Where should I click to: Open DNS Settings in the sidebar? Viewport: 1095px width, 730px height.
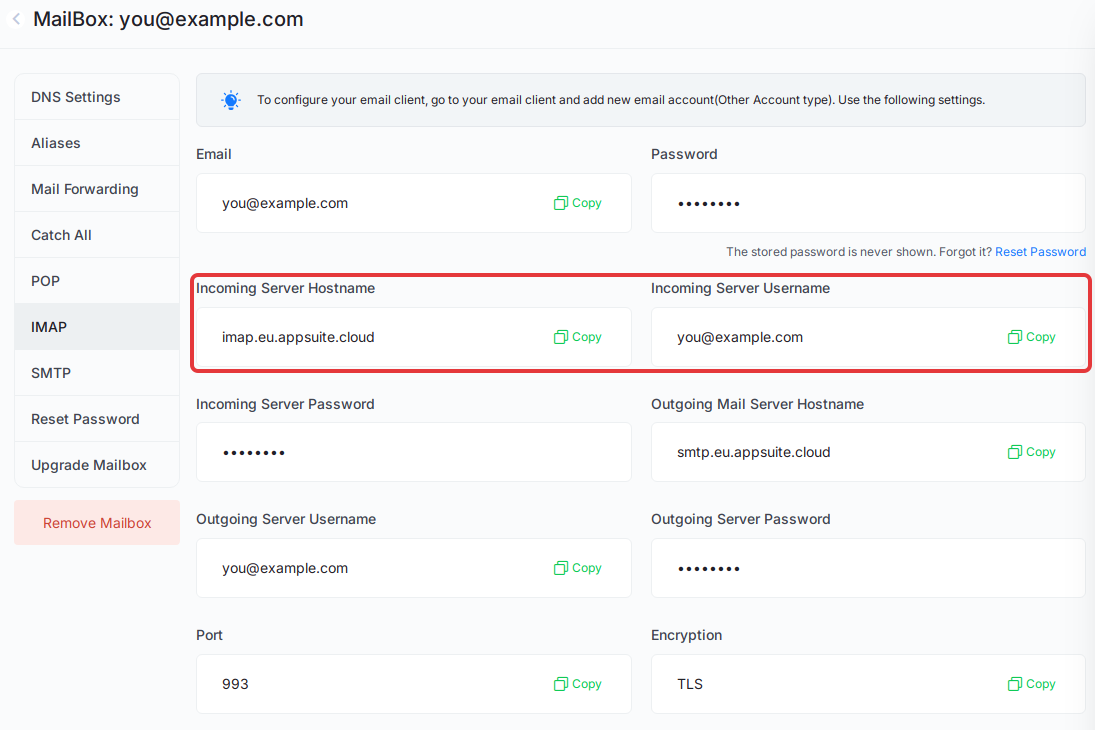[97, 97]
